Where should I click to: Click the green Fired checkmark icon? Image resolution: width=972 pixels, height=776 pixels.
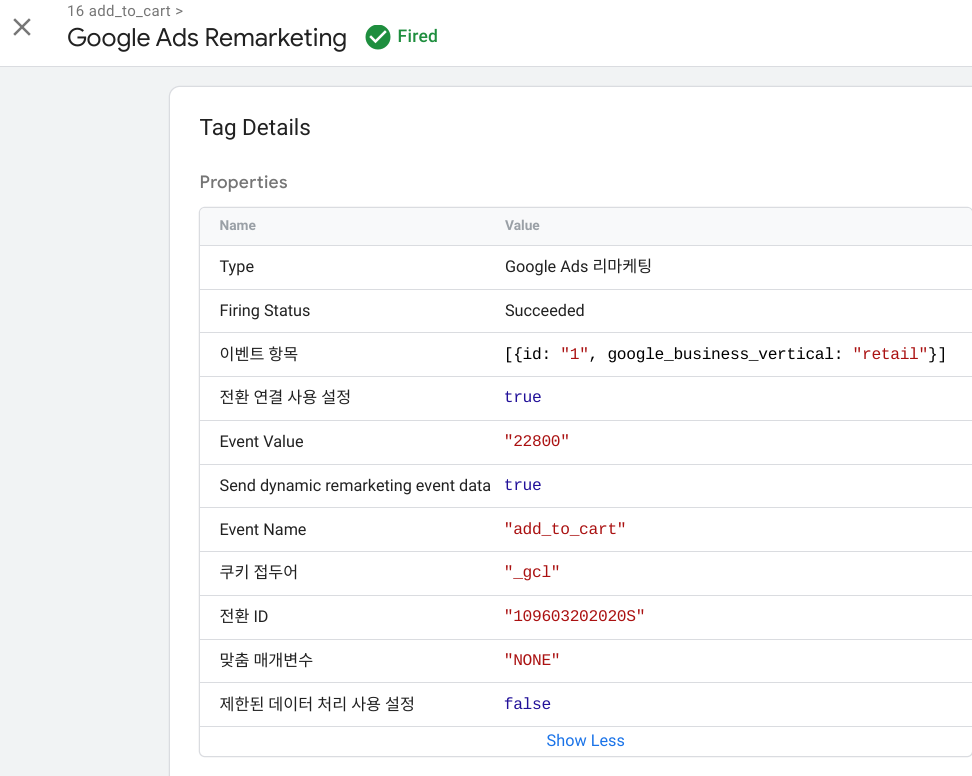coord(378,37)
